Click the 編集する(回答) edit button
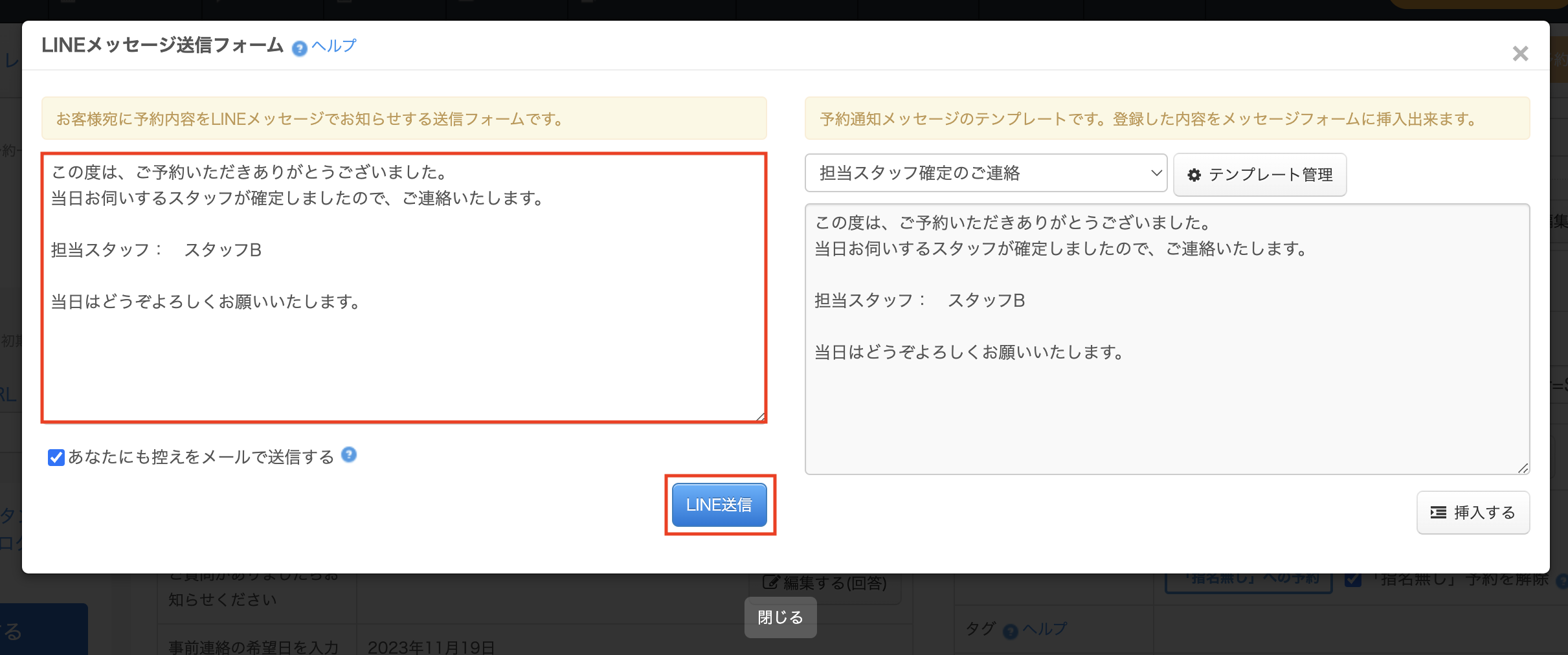The height and width of the screenshot is (655, 1568). (825, 583)
